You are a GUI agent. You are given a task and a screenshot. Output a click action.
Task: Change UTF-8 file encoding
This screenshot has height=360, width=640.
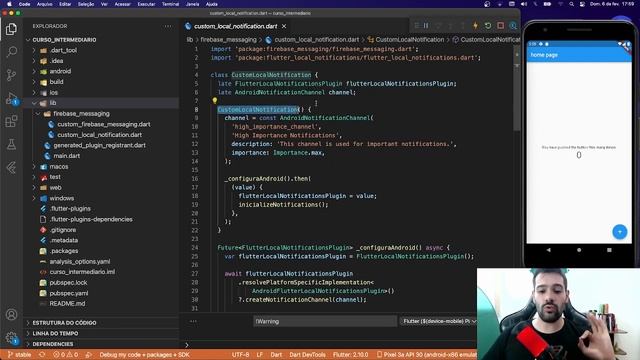(240, 355)
